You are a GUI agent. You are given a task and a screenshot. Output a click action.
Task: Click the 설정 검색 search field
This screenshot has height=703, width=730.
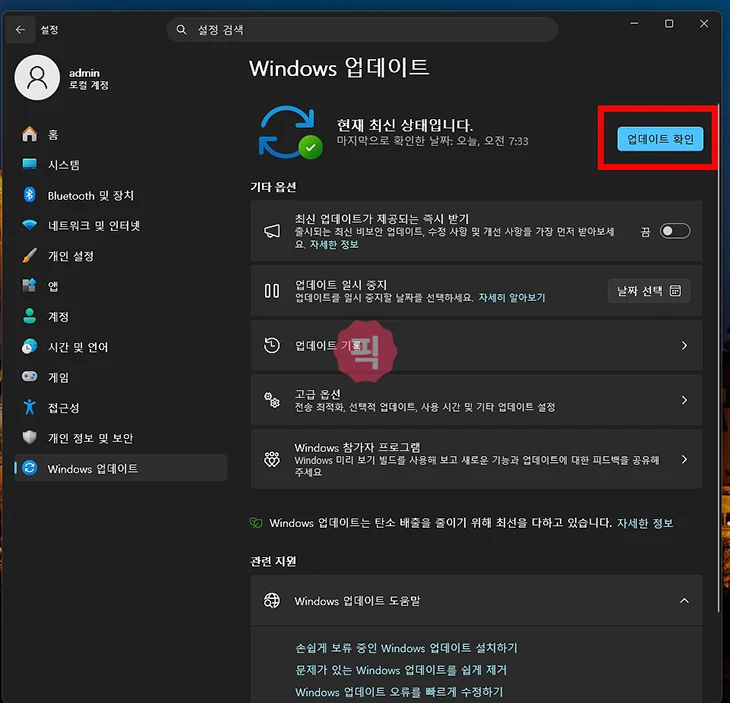[x=362, y=30]
